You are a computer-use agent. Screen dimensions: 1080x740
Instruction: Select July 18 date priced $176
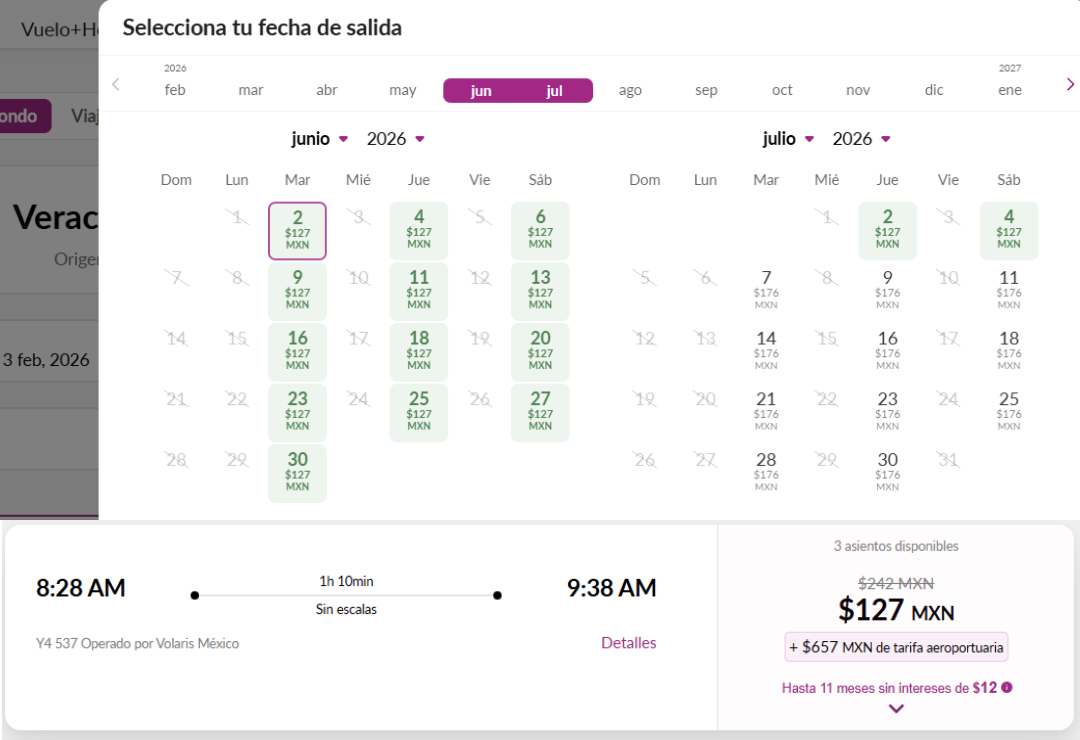(x=1009, y=352)
